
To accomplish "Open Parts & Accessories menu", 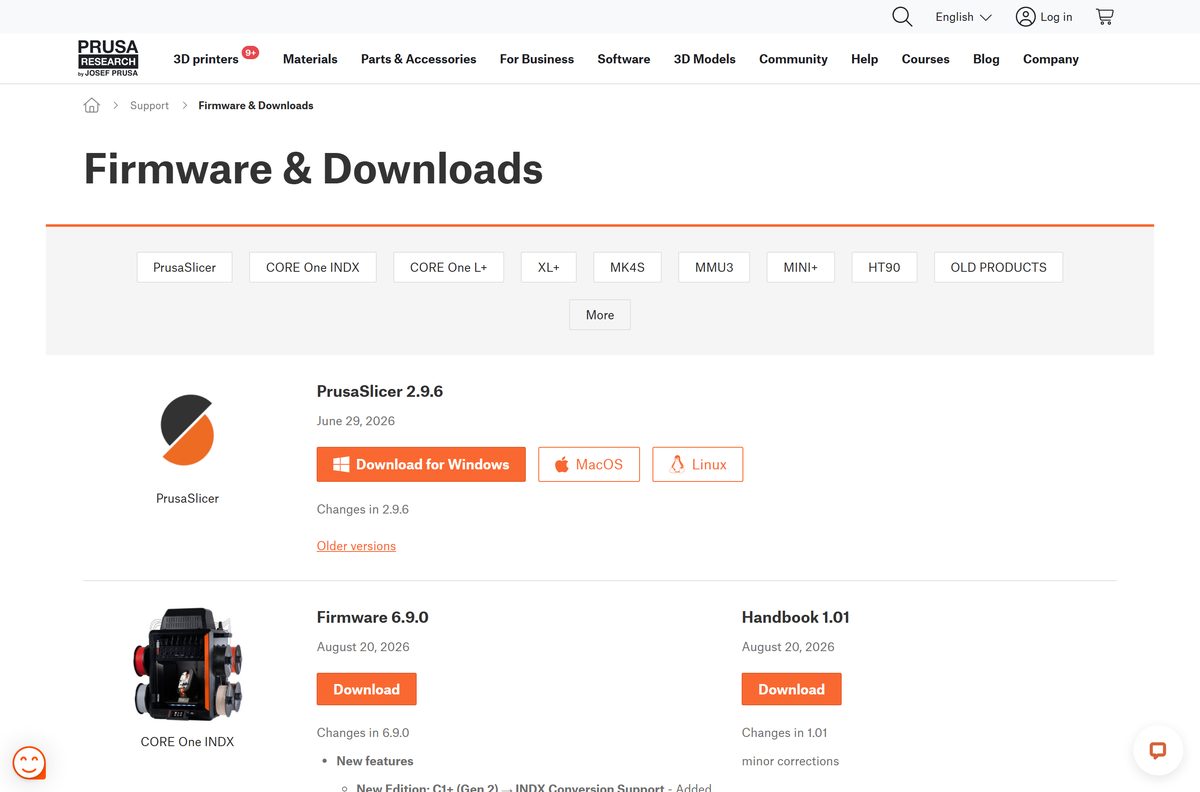I will point(418,59).
